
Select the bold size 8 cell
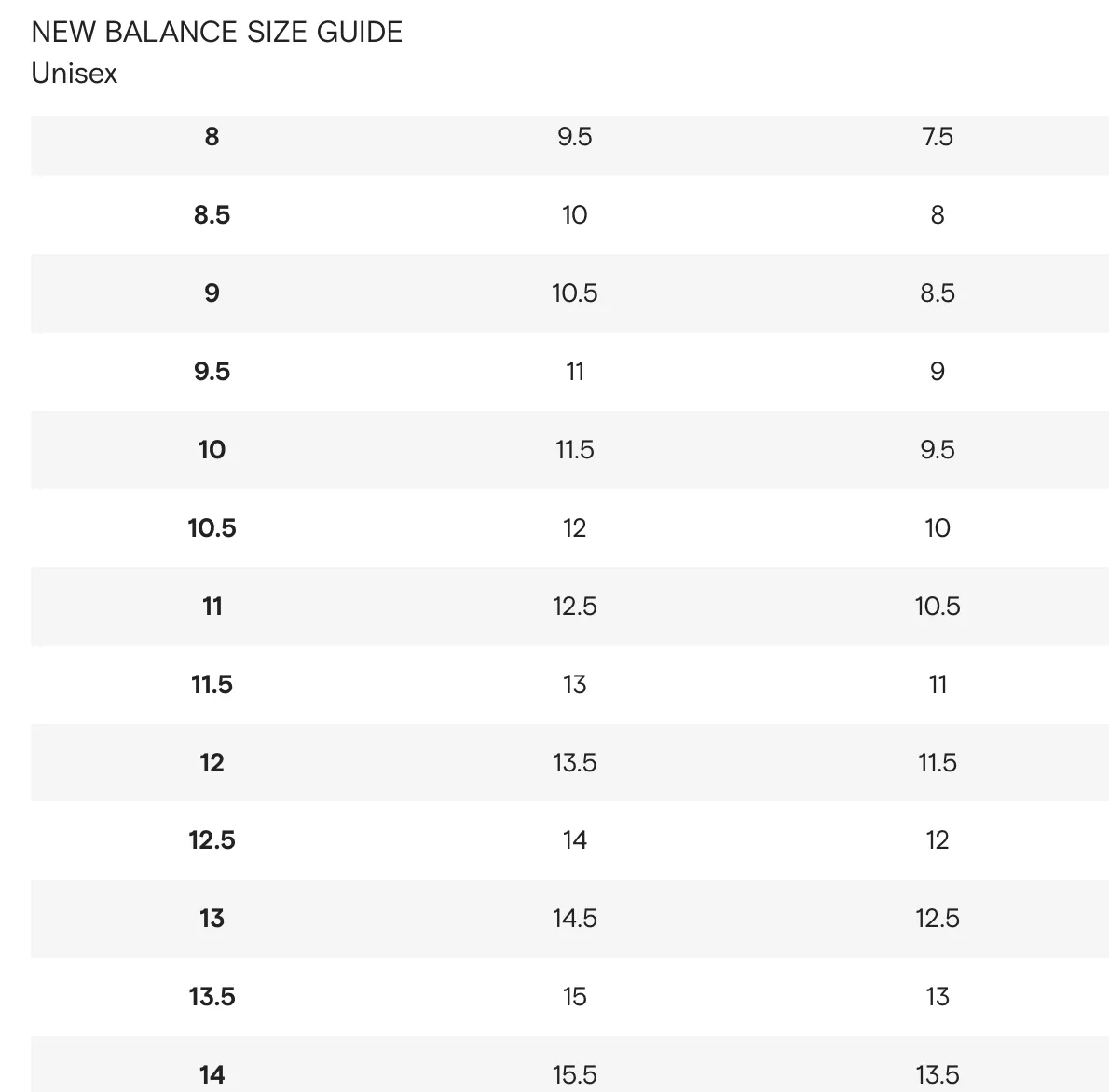pyautogui.click(x=212, y=136)
